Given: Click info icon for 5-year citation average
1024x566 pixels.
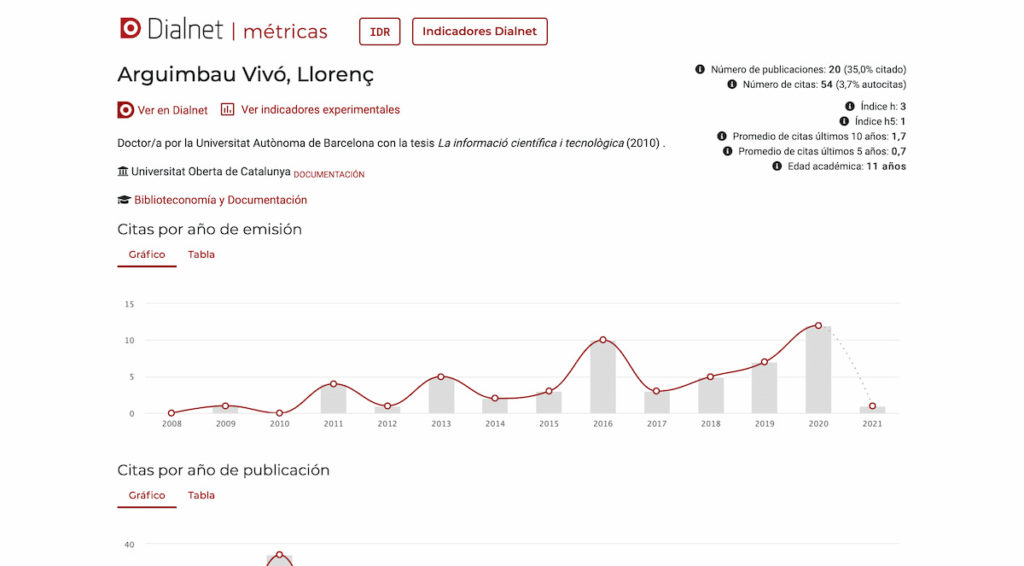Looking at the screenshot, I should click(x=728, y=151).
